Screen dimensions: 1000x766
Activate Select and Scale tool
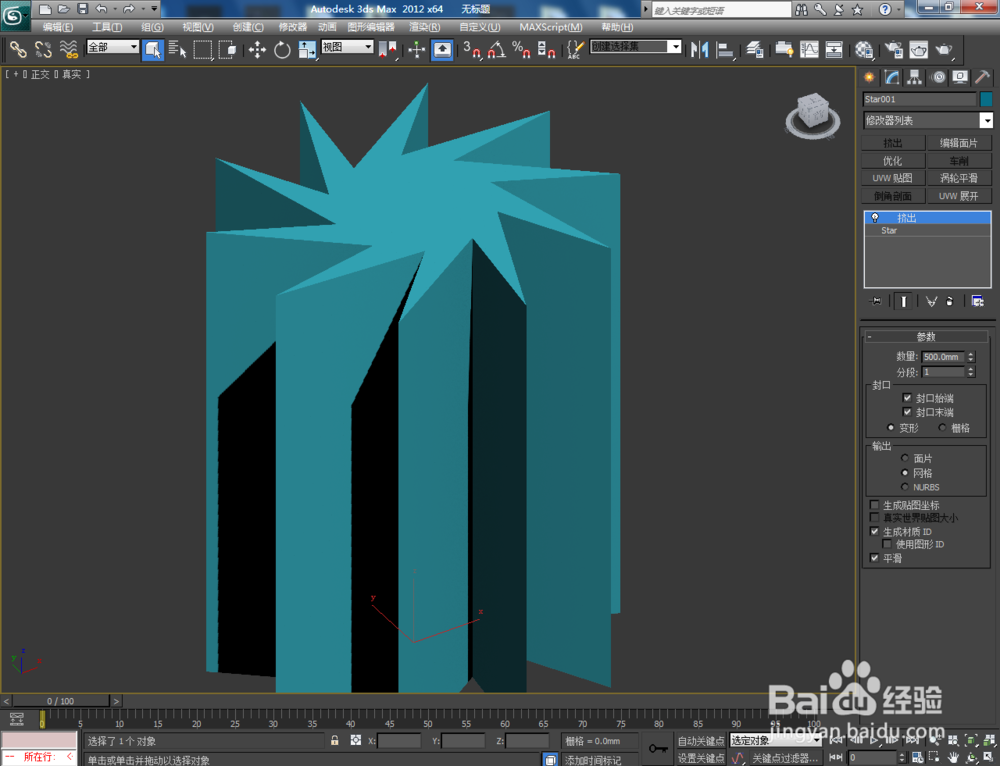[x=307, y=50]
